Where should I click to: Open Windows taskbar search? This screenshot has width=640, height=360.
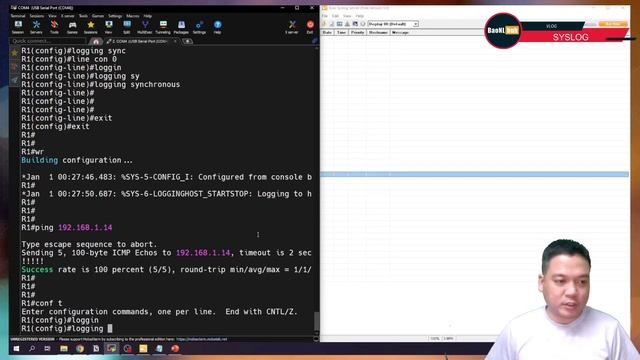point(32,349)
